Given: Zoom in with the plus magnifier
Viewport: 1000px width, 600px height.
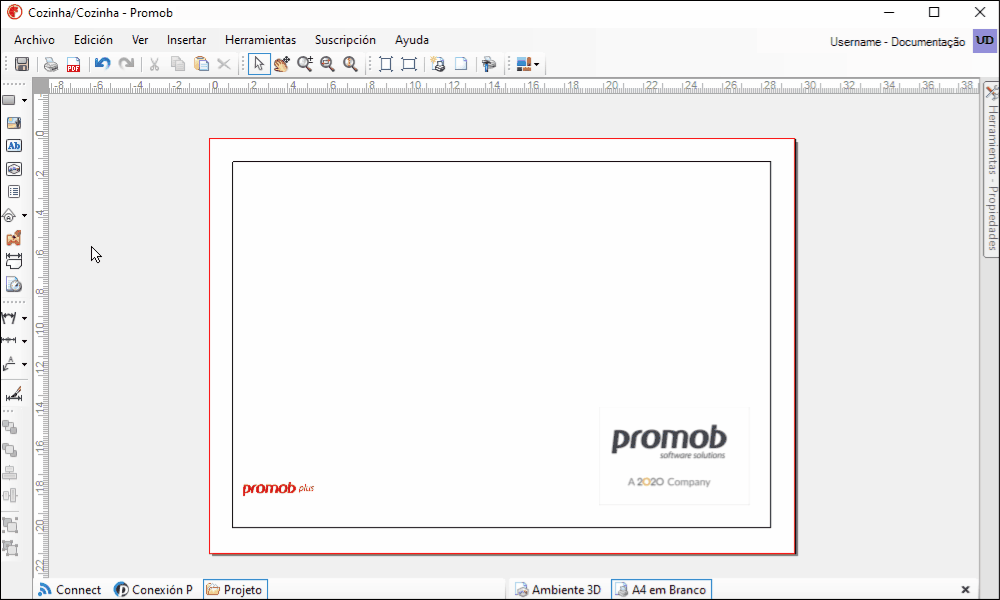Looking at the screenshot, I should 305,64.
